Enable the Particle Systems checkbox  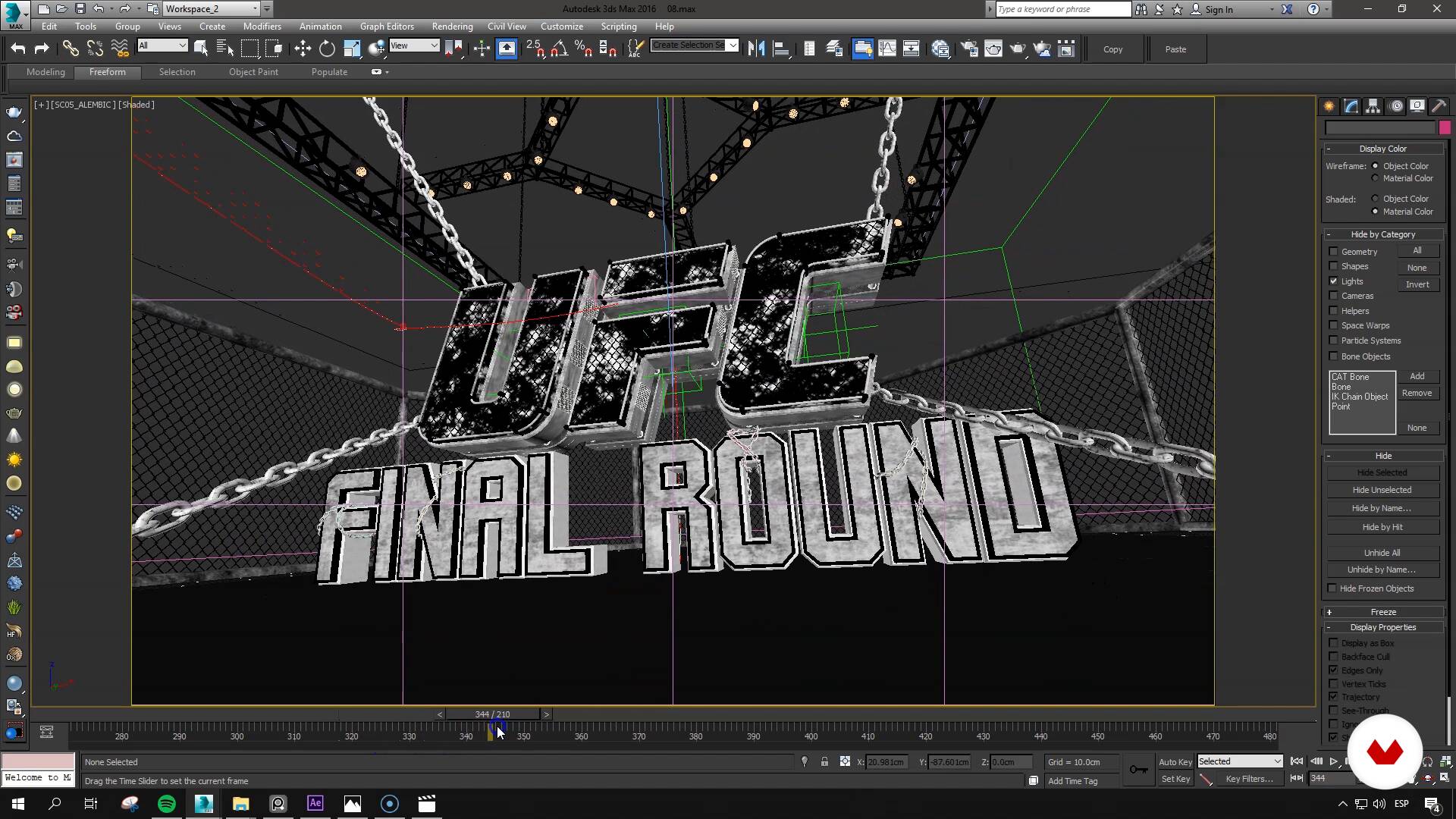1333,340
